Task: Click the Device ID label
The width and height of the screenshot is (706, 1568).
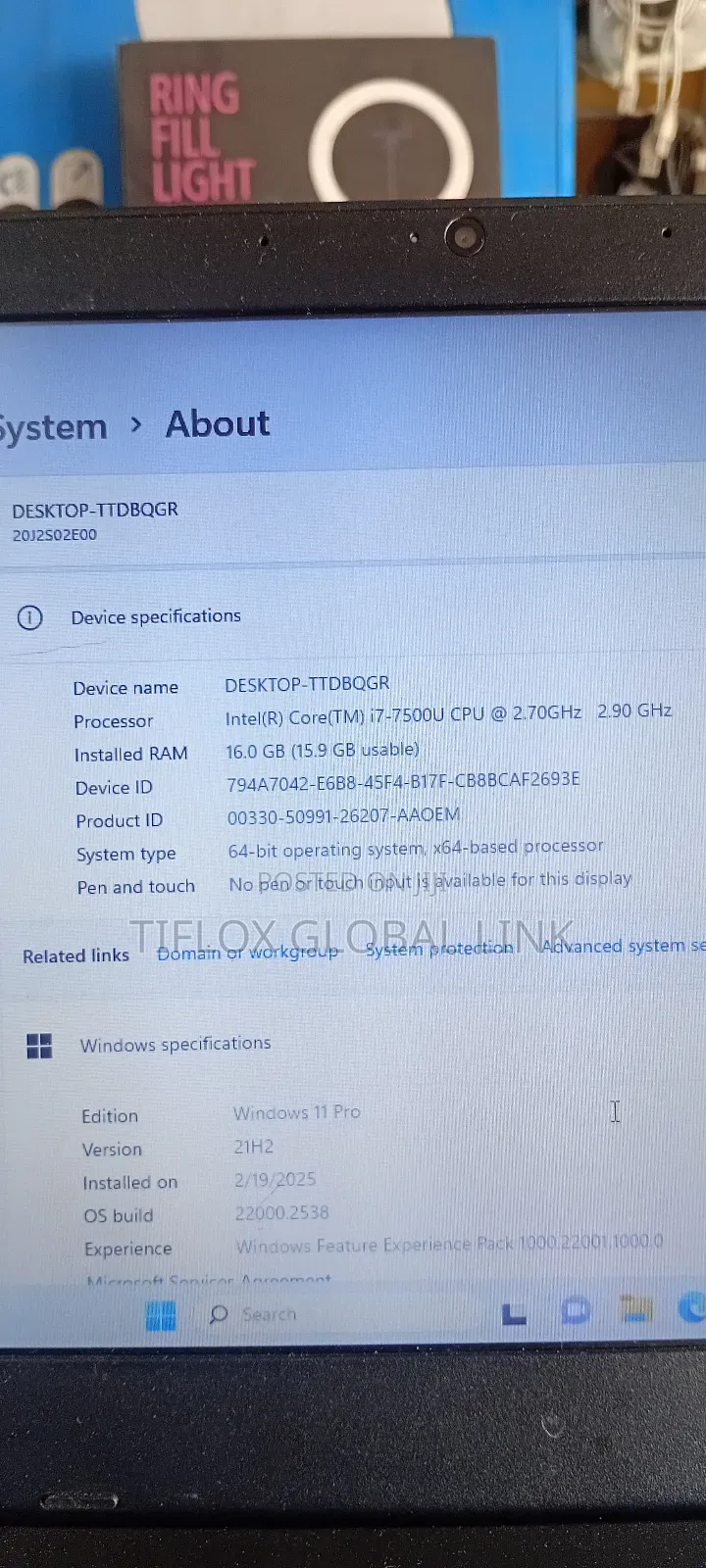Action: (115, 788)
